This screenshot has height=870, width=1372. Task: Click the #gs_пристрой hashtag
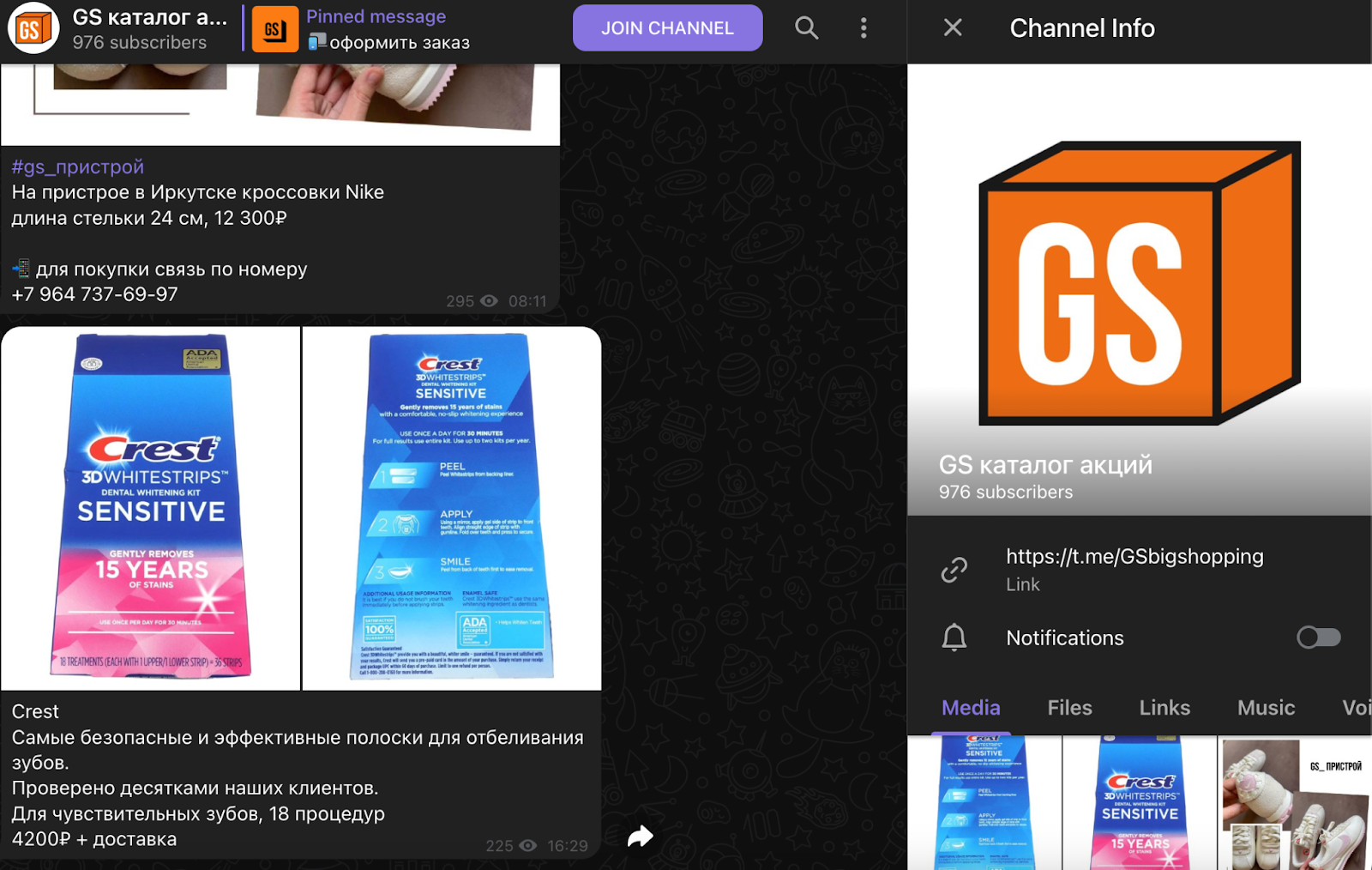[x=77, y=166]
